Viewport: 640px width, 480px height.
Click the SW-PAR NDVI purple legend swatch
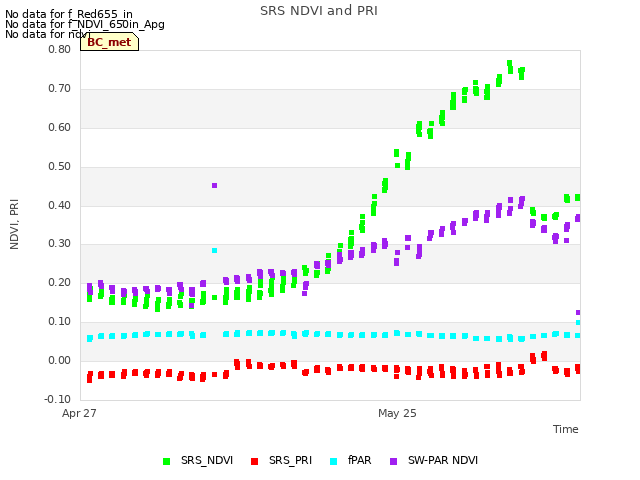coord(393,461)
